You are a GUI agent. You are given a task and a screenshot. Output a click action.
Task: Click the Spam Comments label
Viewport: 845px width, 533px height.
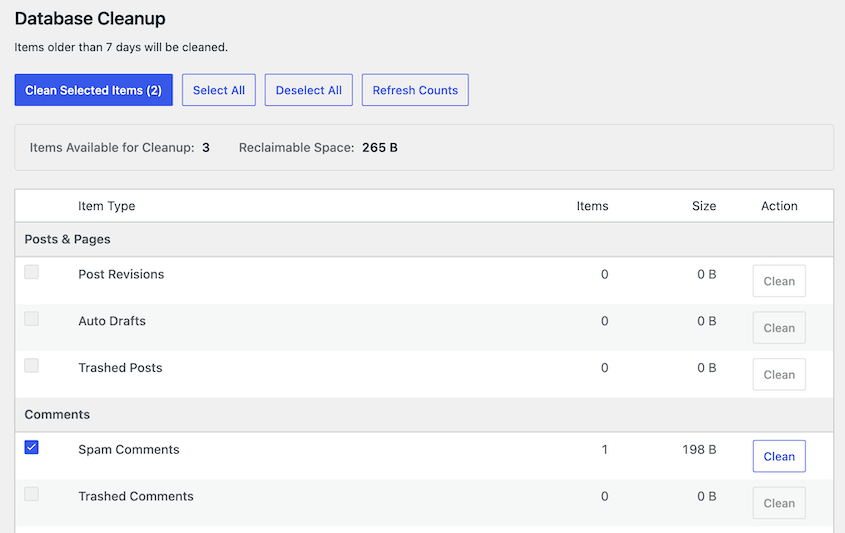(x=129, y=449)
